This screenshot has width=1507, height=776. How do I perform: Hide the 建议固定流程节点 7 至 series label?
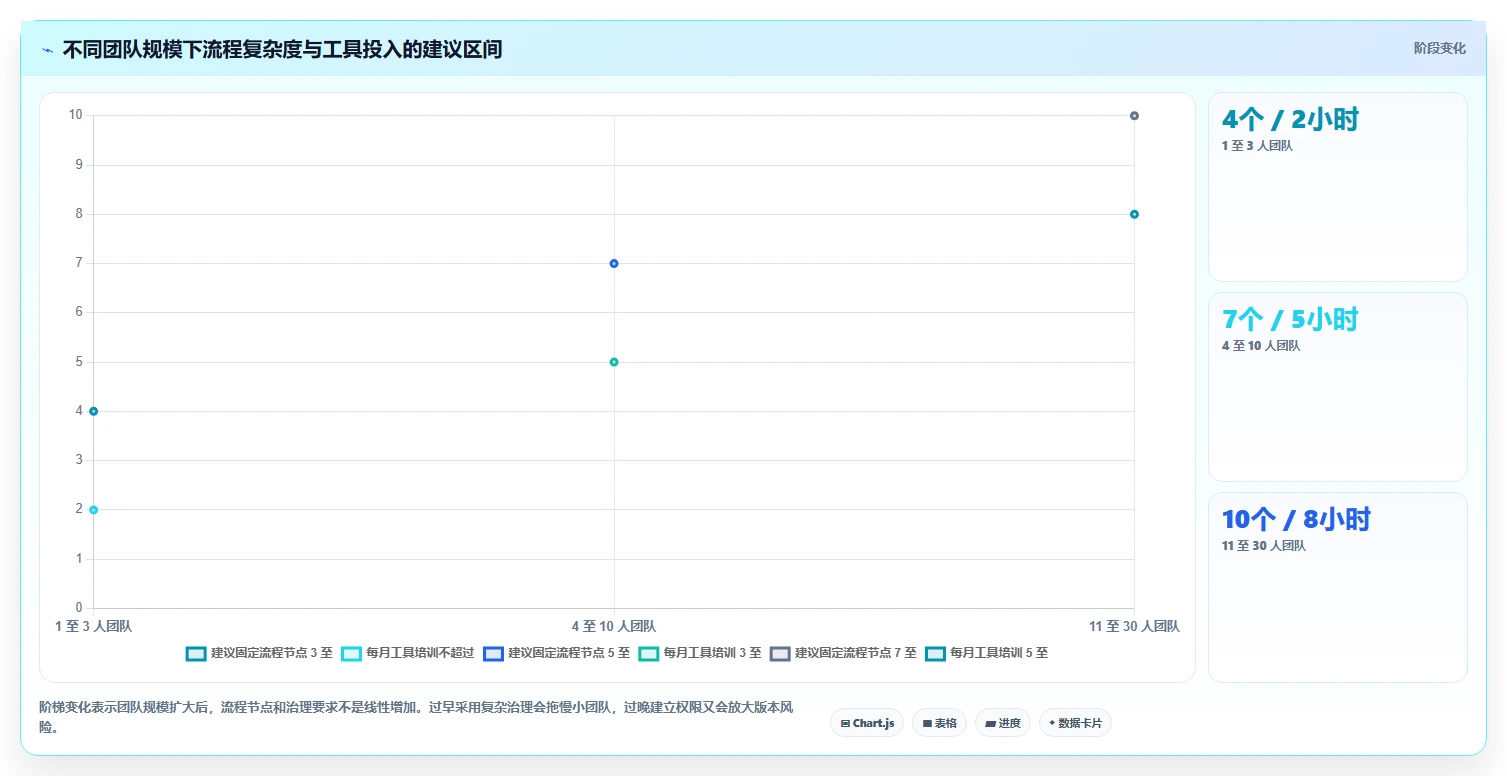pyautogui.click(x=856, y=653)
